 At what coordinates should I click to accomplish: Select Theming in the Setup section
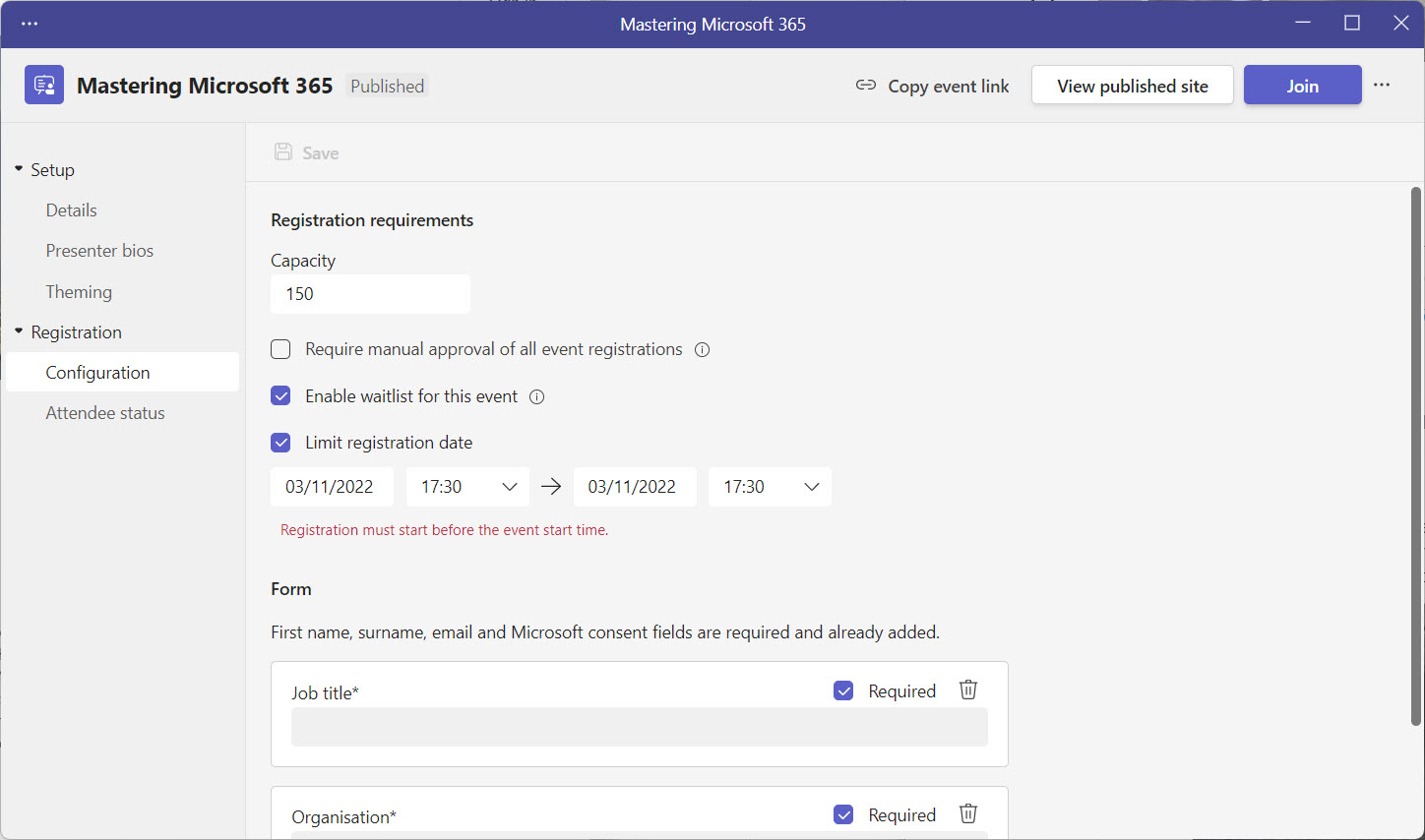click(79, 291)
